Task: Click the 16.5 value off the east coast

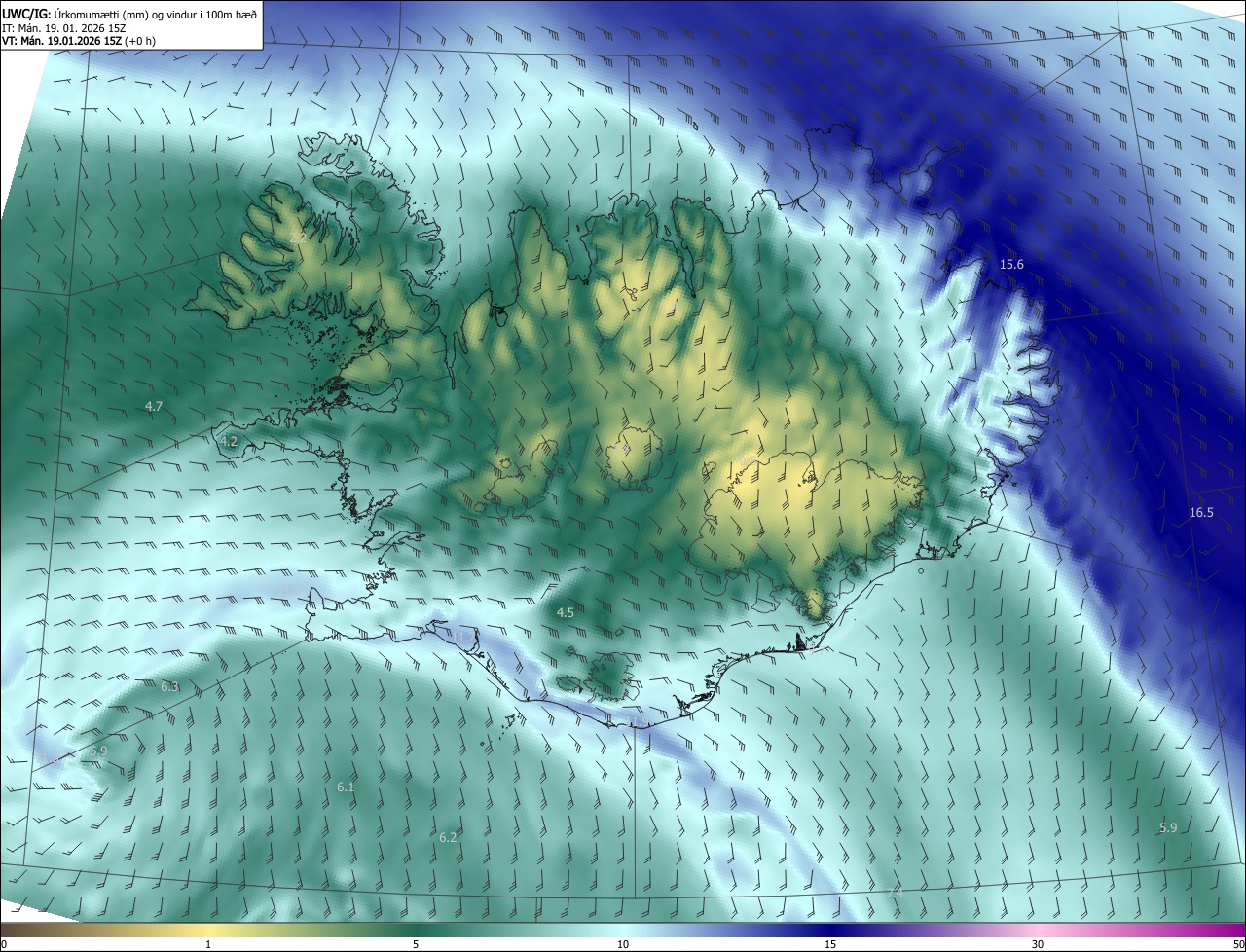Action: click(1201, 513)
